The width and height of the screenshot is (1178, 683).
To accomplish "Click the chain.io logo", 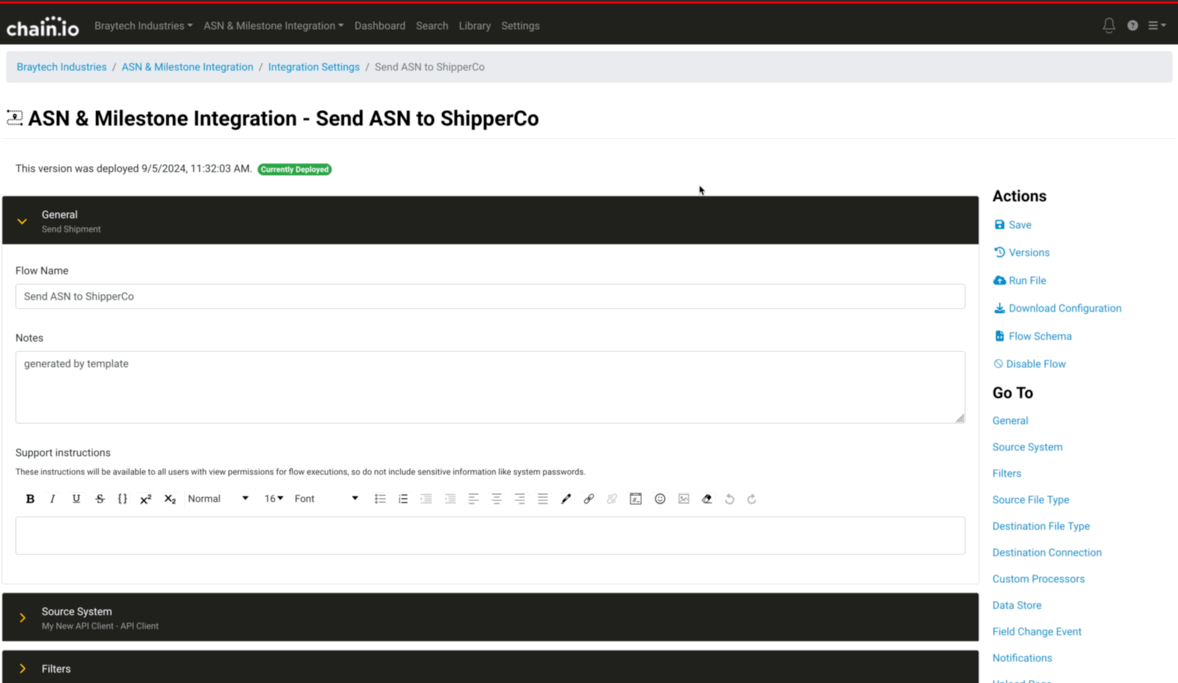I will tap(43, 26).
